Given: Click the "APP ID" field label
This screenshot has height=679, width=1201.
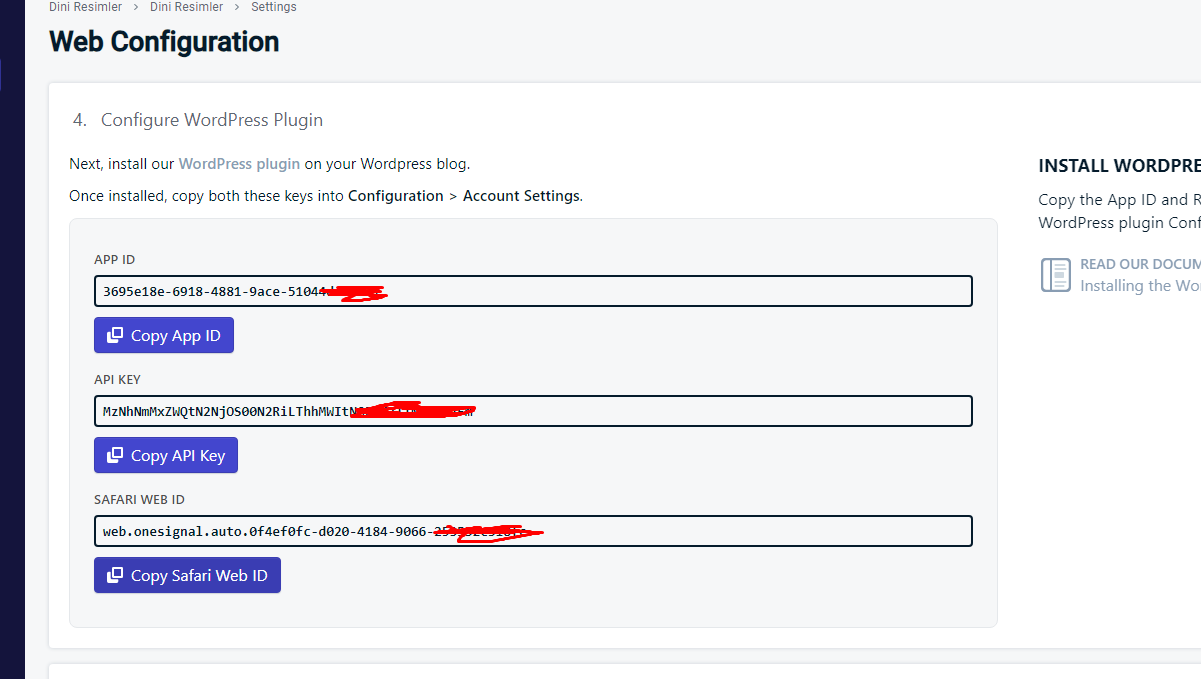Looking at the screenshot, I should click(114, 260).
